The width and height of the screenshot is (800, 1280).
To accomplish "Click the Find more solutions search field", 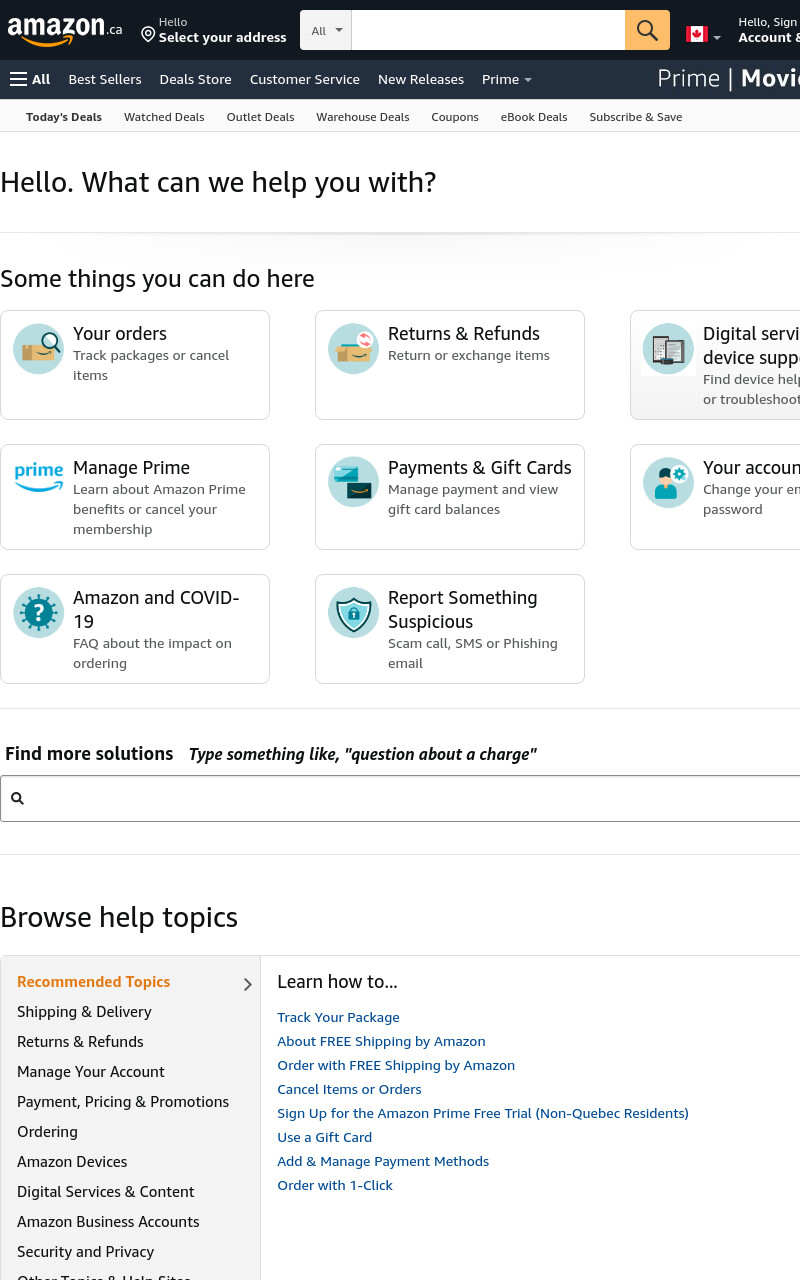I will (x=400, y=798).
